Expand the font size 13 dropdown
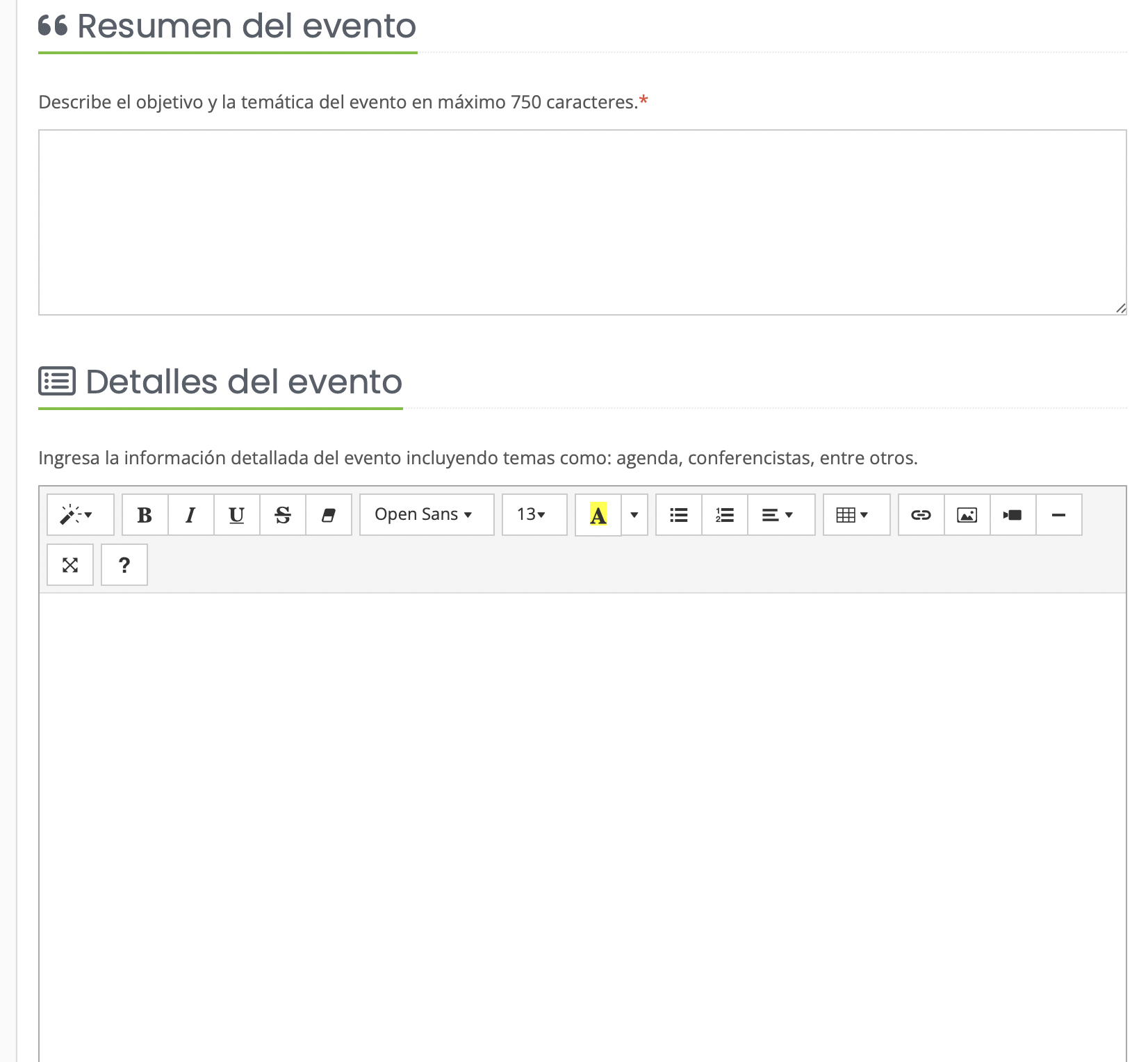This screenshot has height=1062, width=1148. (x=534, y=515)
